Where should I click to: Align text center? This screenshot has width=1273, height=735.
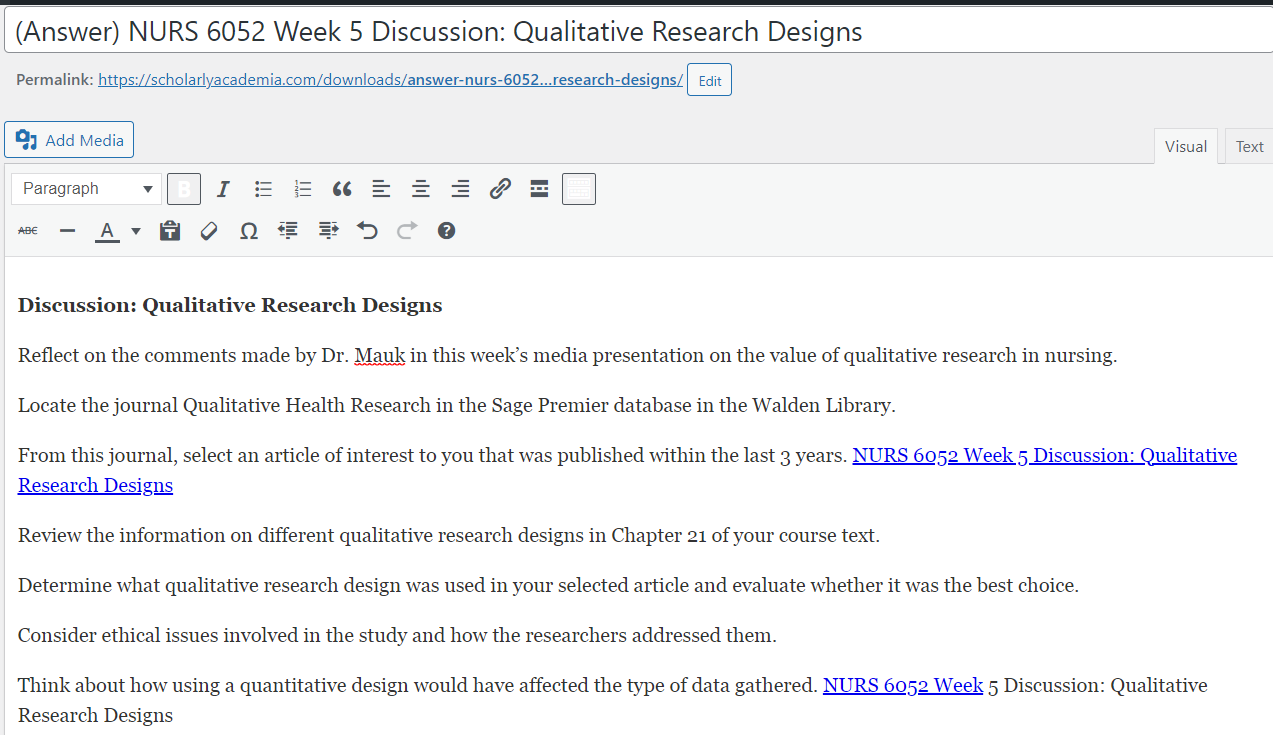pos(421,189)
